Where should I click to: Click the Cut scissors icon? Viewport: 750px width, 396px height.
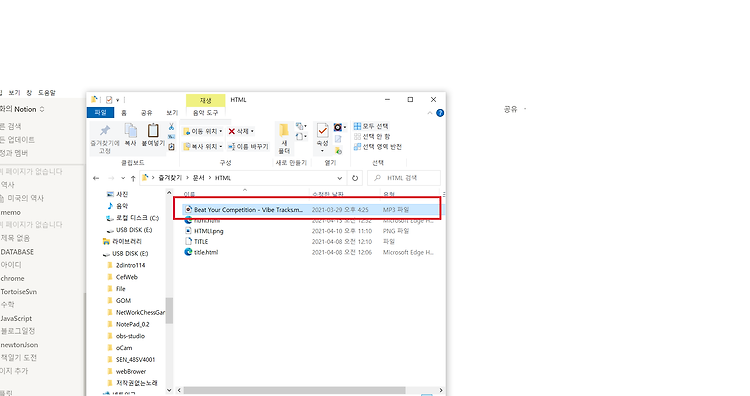point(171,127)
